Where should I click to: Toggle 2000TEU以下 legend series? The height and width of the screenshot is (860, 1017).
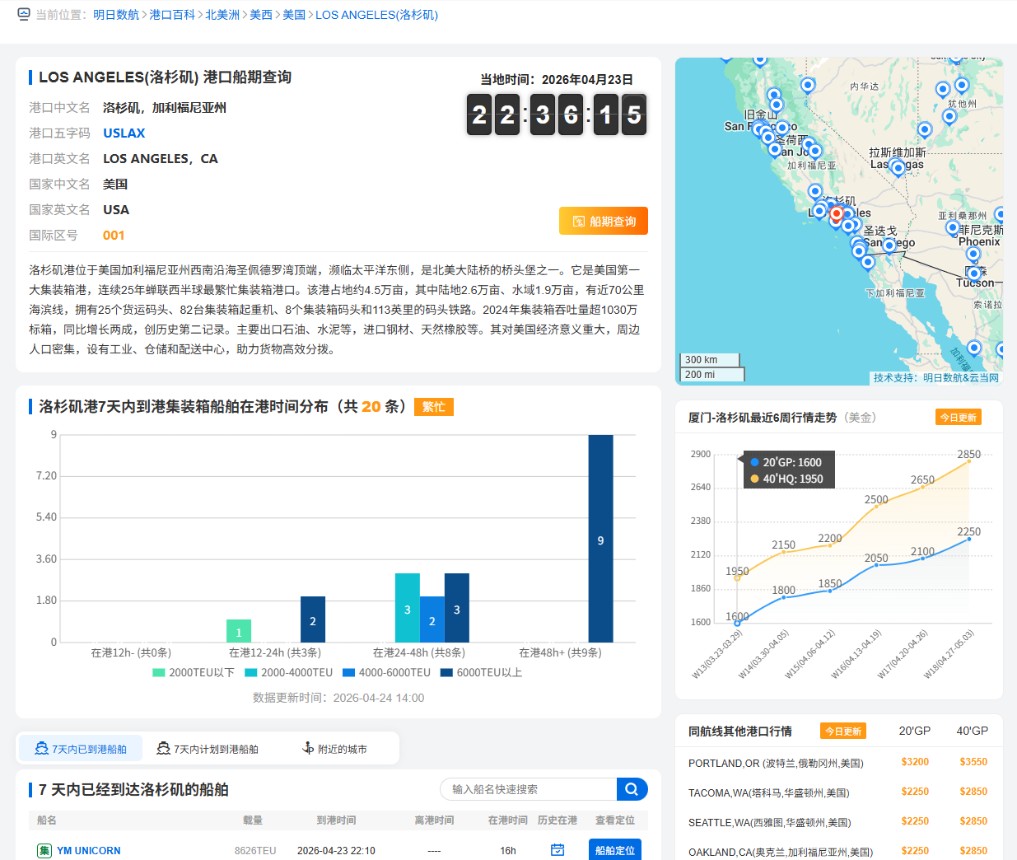pyautogui.click(x=193, y=672)
